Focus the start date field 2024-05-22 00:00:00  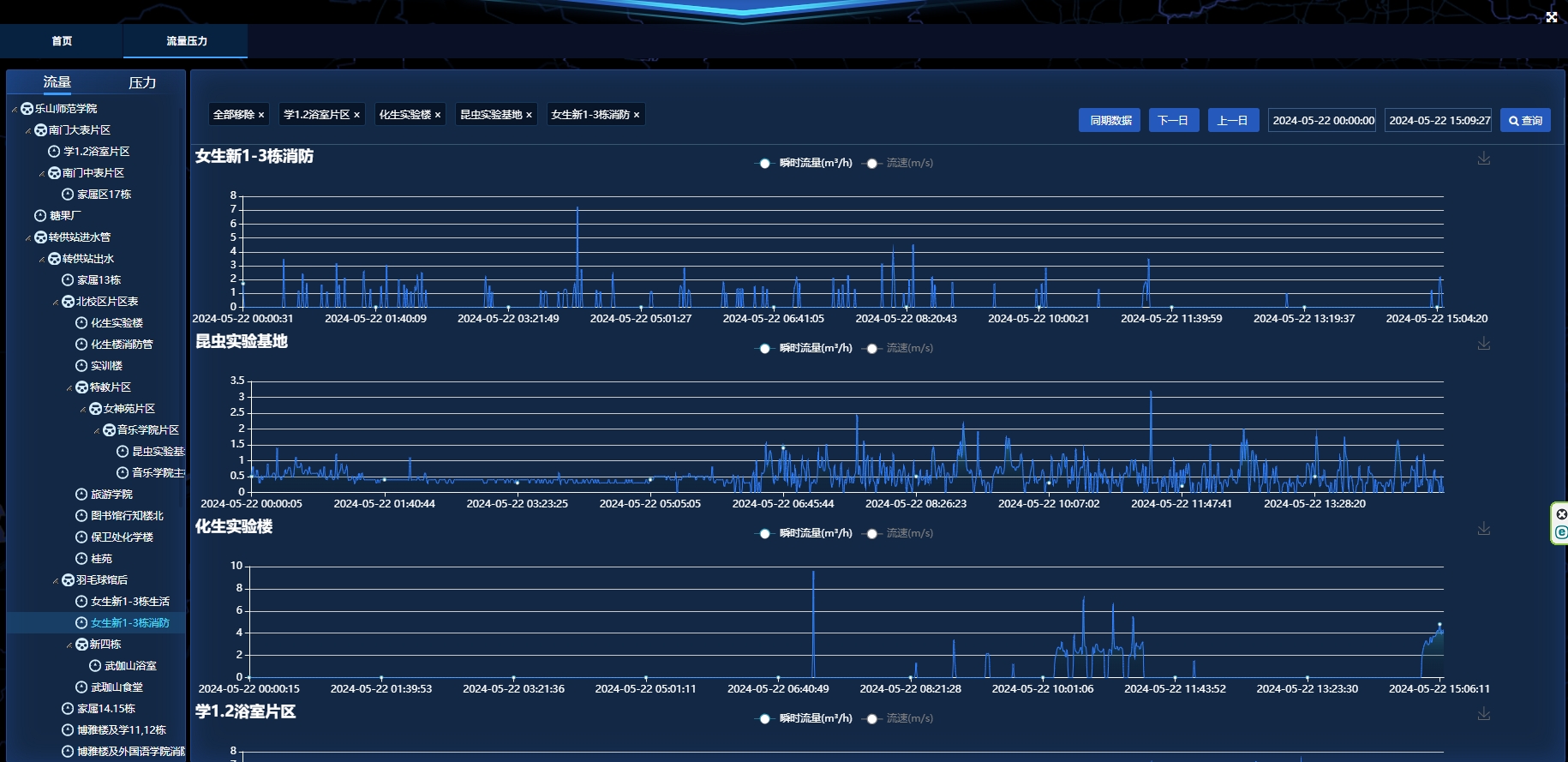coord(1323,120)
